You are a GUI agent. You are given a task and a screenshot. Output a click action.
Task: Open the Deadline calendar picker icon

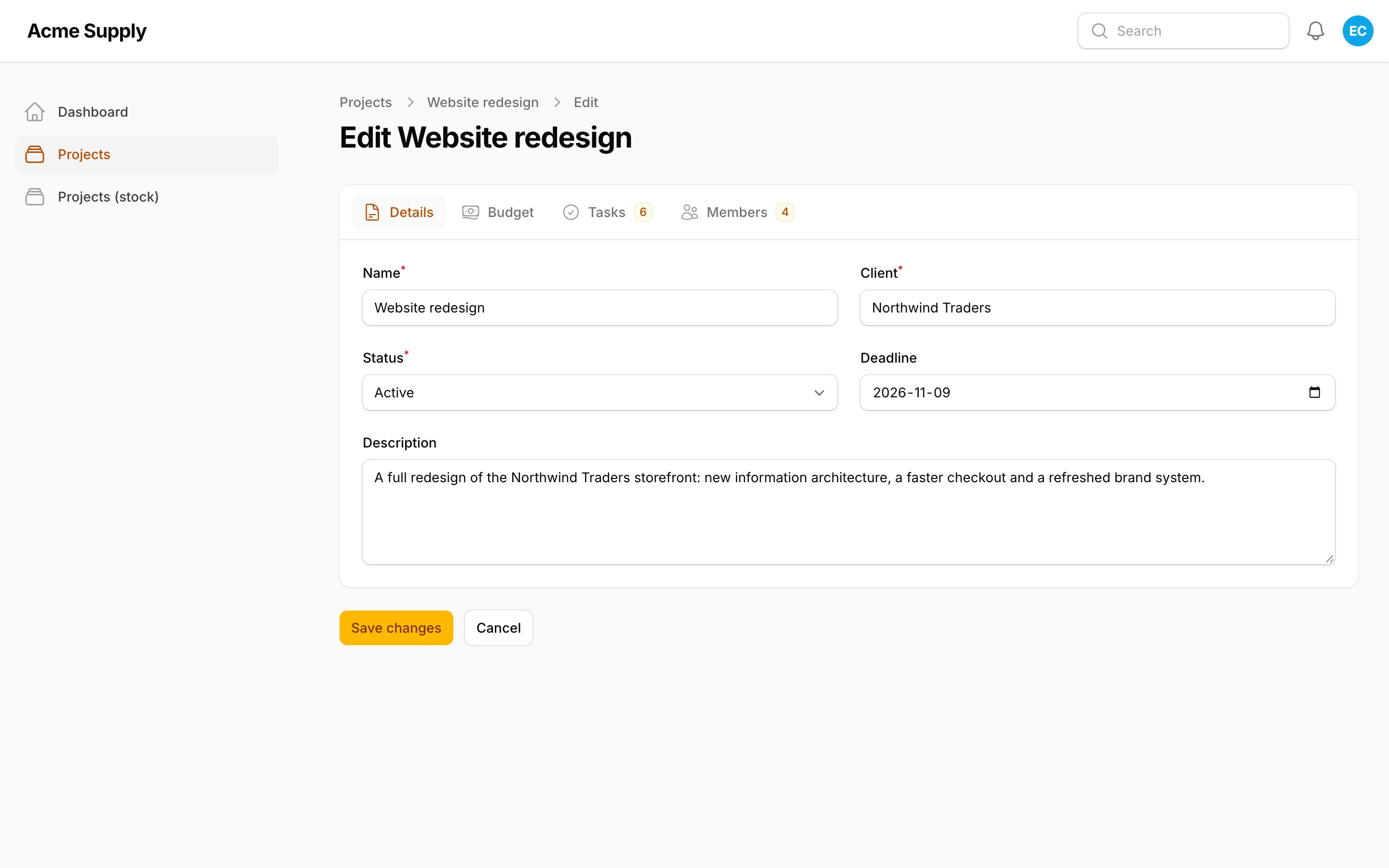pyautogui.click(x=1314, y=393)
